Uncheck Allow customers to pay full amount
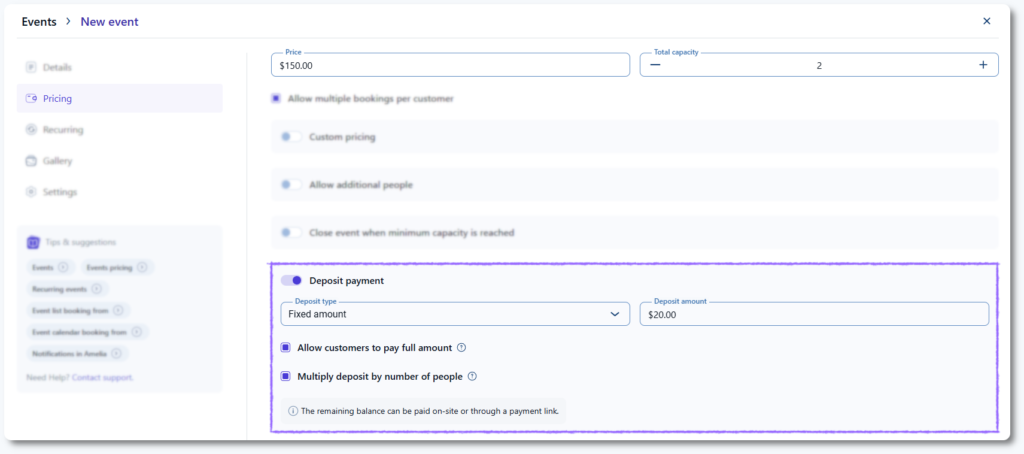Screen dimensions: 1024x454 pyautogui.click(x=287, y=348)
